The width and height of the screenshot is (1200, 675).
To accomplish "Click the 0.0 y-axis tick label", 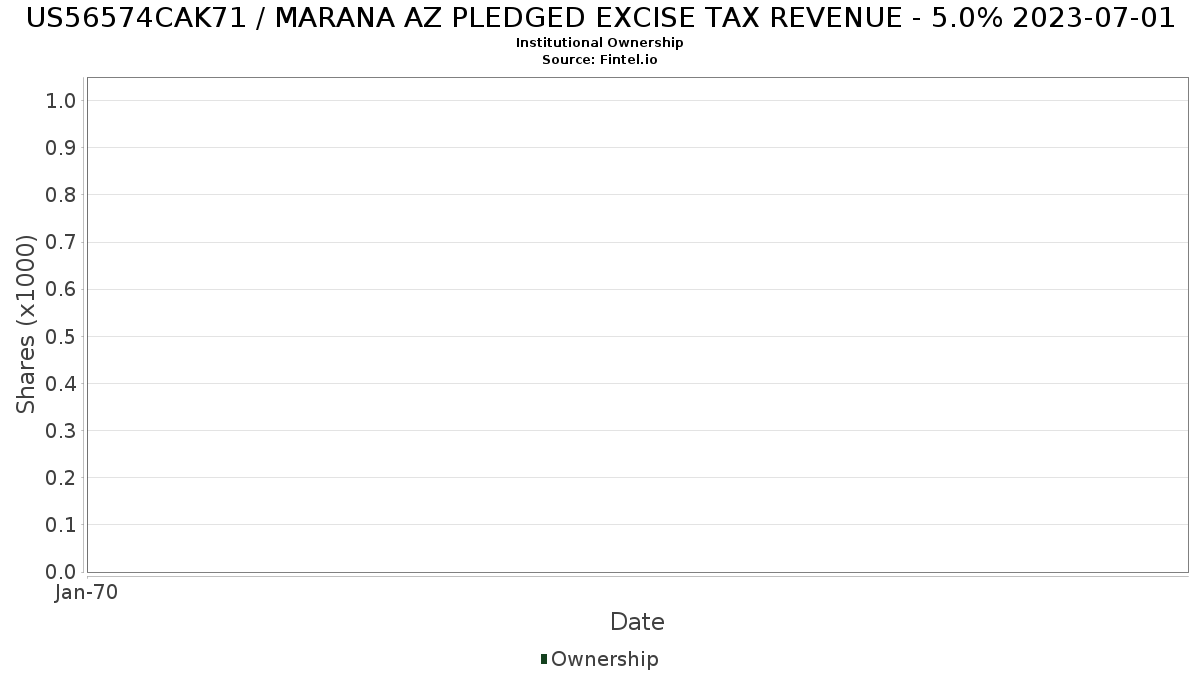I will coord(61,572).
